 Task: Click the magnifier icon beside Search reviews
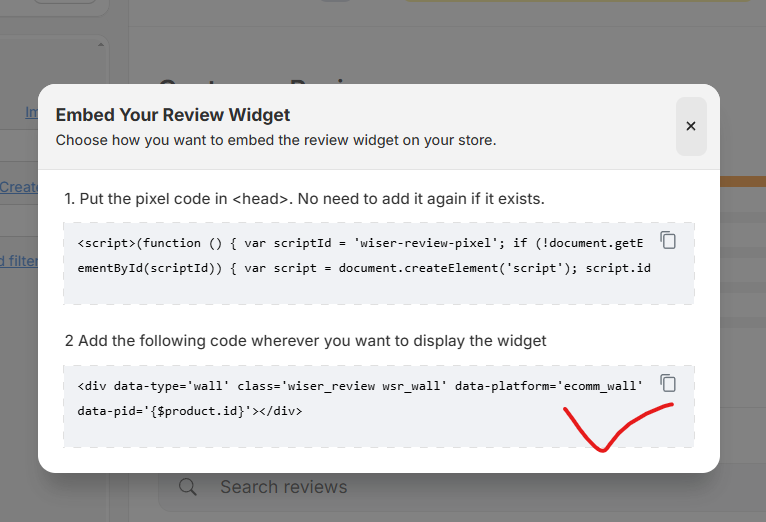(x=187, y=487)
